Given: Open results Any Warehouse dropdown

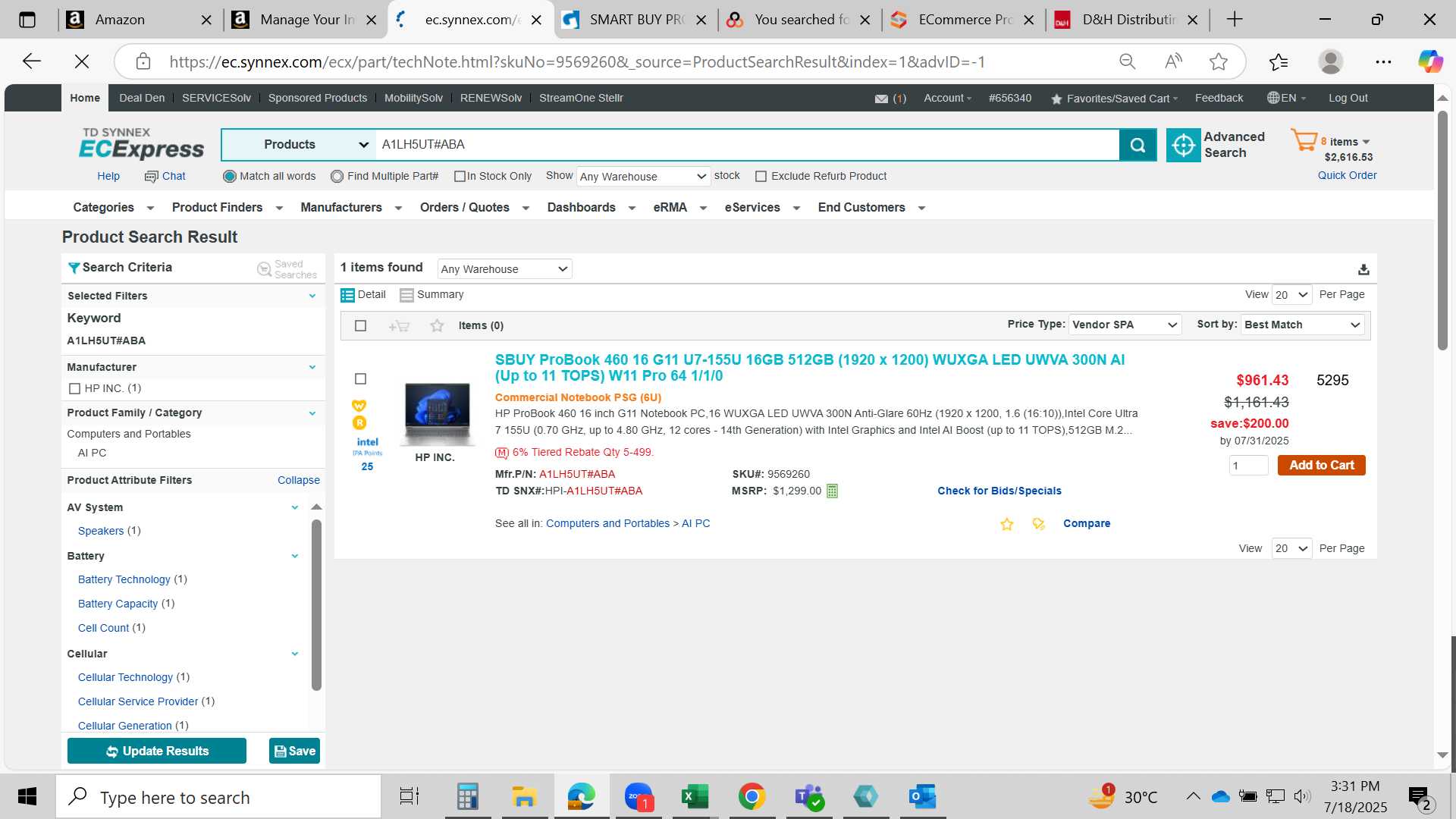Looking at the screenshot, I should click(x=504, y=269).
